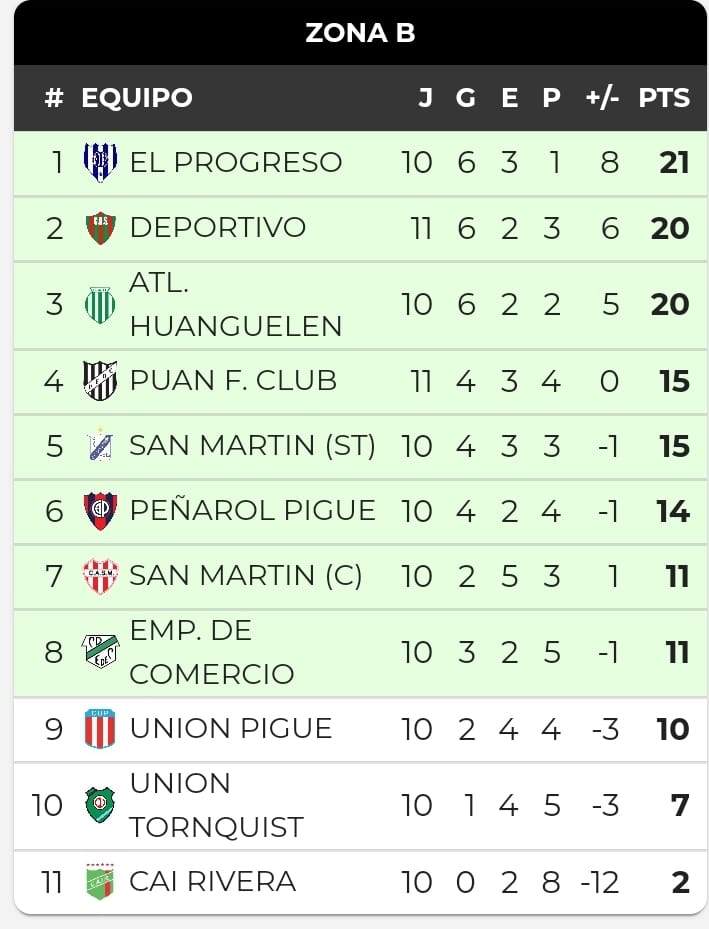Click the Union Tornquist crest
Image resolution: width=709 pixels, height=929 pixels.
(x=100, y=805)
